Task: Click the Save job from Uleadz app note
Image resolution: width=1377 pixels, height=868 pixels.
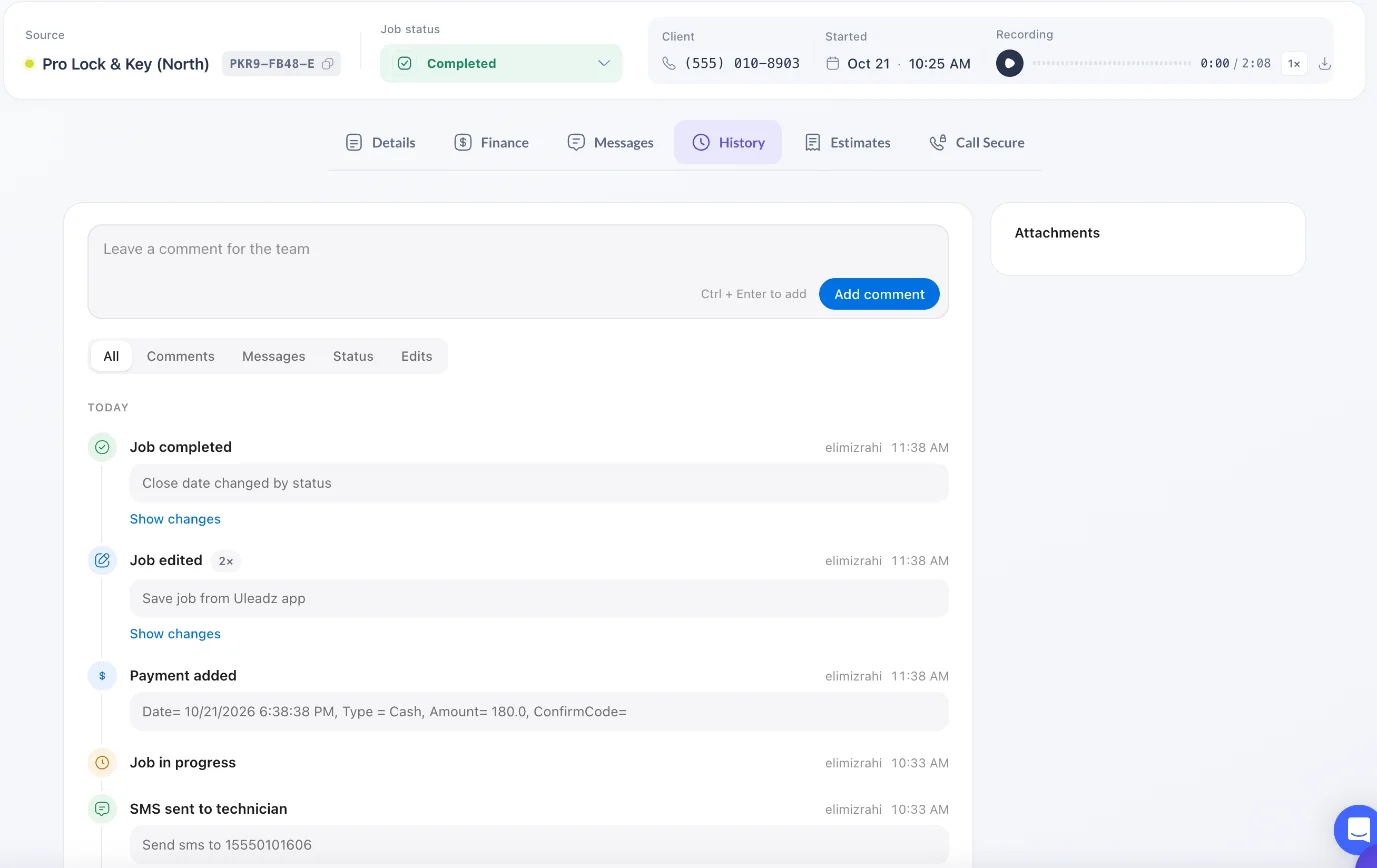Action: click(539, 598)
